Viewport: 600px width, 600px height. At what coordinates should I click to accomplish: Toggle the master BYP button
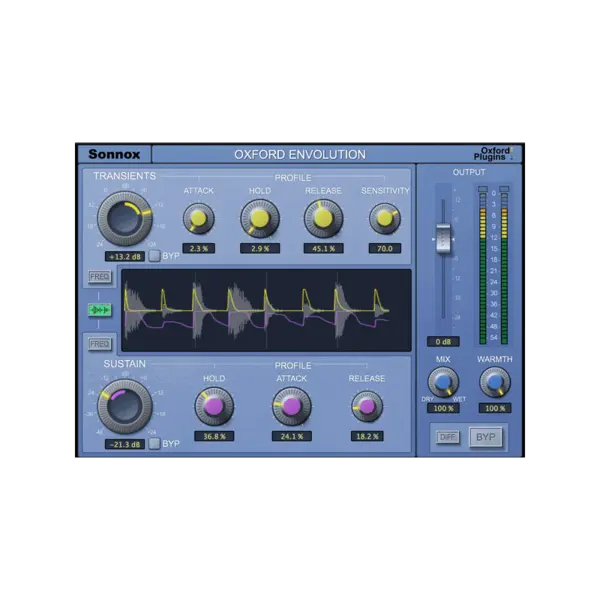[x=486, y=437]
